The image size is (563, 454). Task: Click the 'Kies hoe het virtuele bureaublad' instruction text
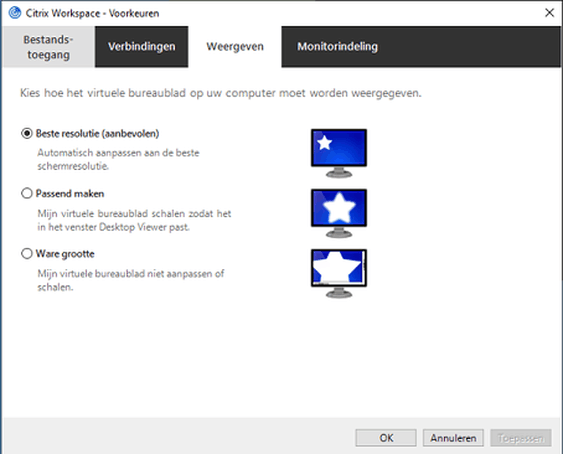pyautogui.click(x=220, y=93)
